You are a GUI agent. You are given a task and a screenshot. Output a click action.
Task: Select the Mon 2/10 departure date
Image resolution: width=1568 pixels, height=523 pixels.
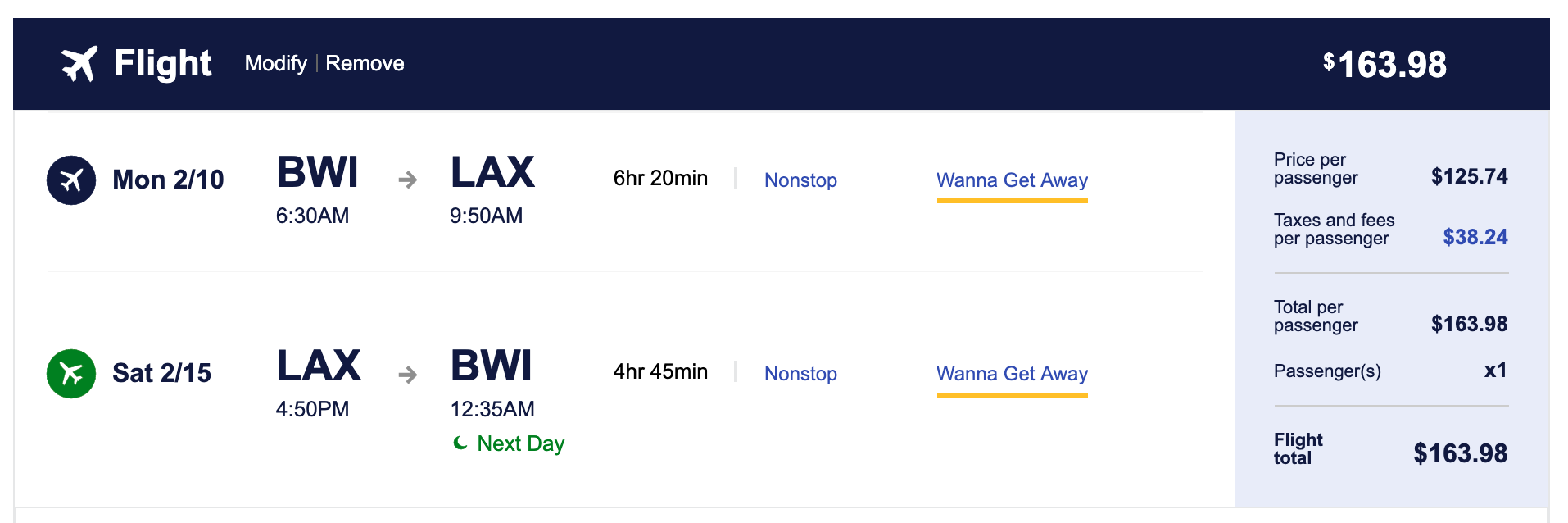coord(168,180)
